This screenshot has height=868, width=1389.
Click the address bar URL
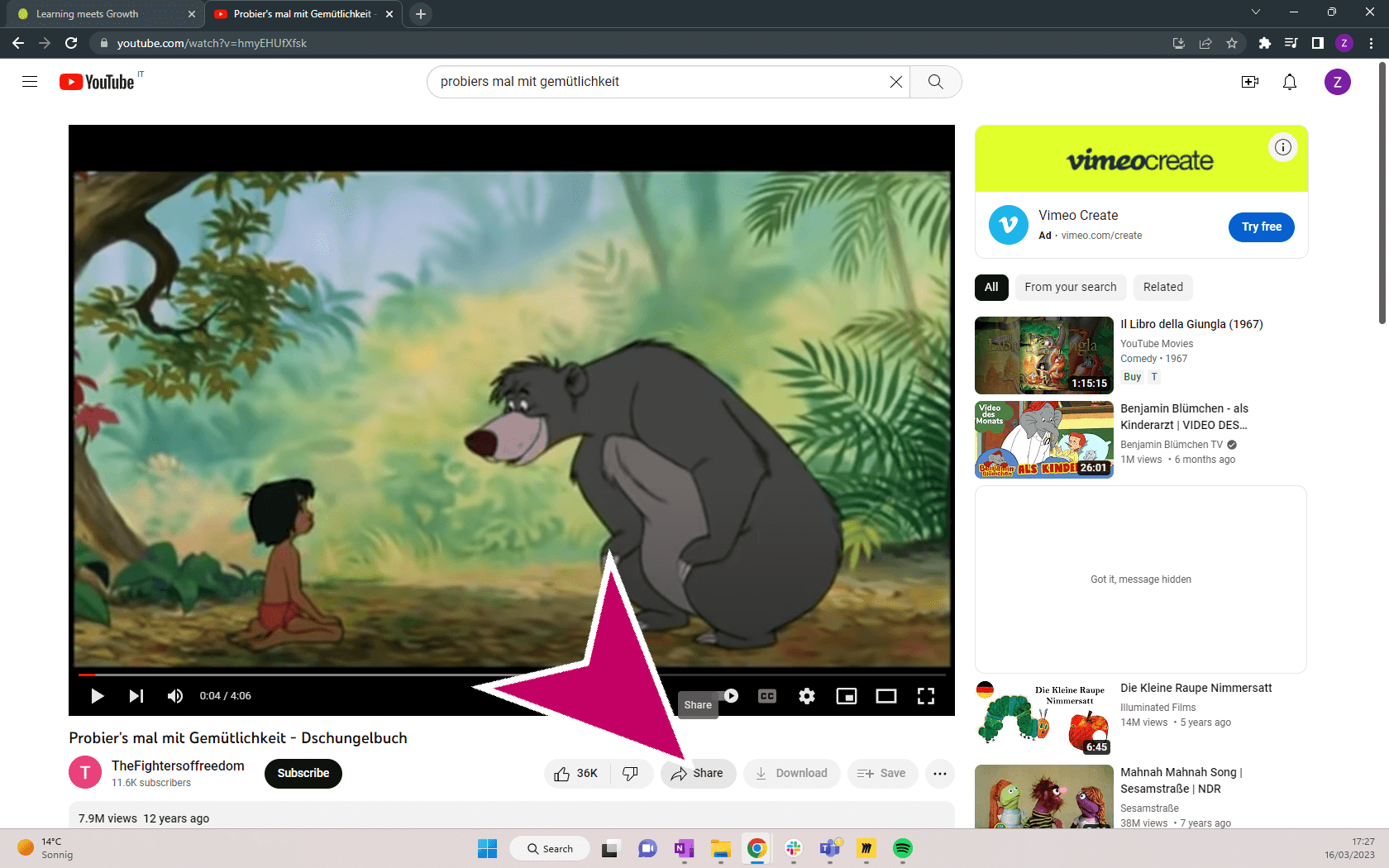(x=212, y=43)
